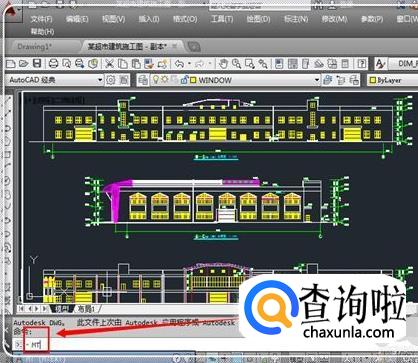Click the ByLayer color swatch
Viewport: 418px width, 363px height.
373,80
